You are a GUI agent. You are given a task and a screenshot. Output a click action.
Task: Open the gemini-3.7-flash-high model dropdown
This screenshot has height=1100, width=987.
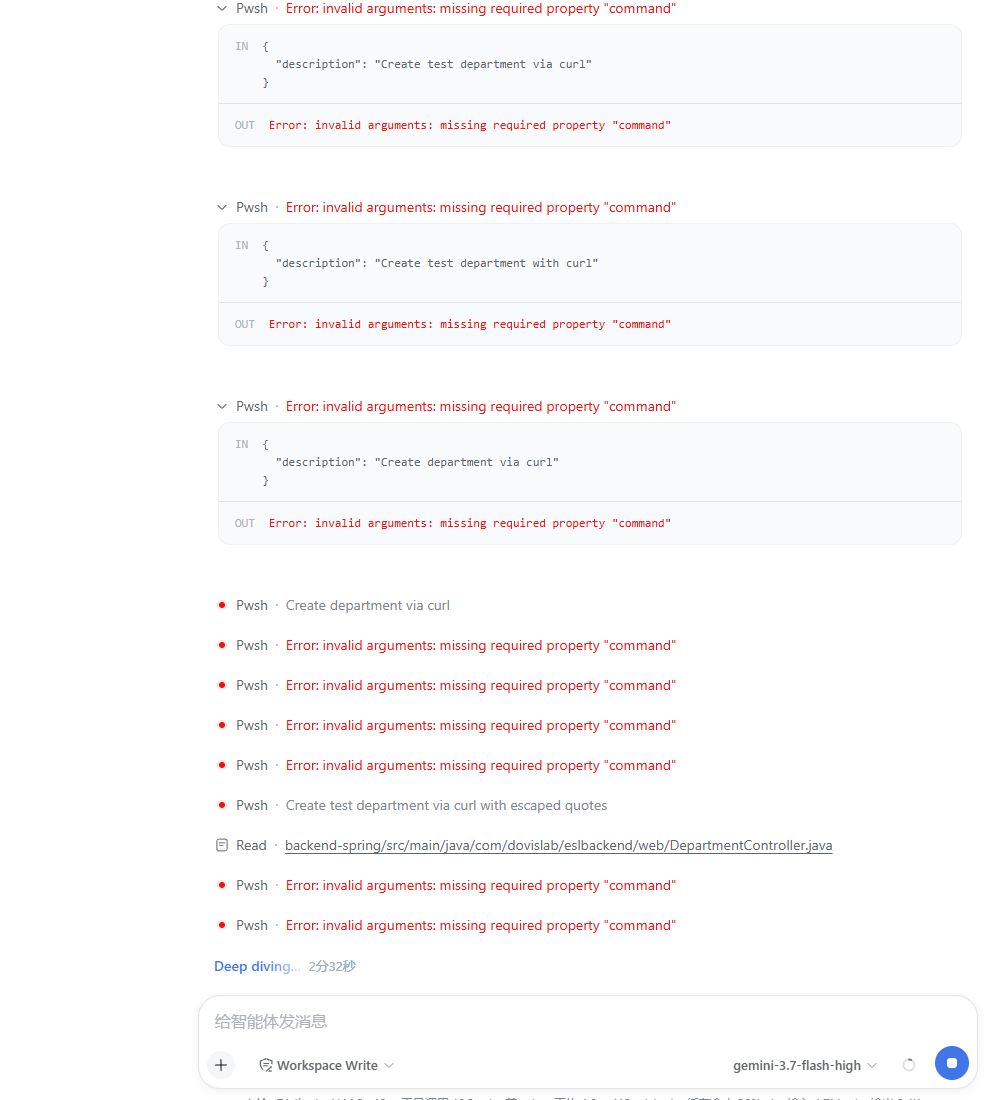tap(805, 1065)
